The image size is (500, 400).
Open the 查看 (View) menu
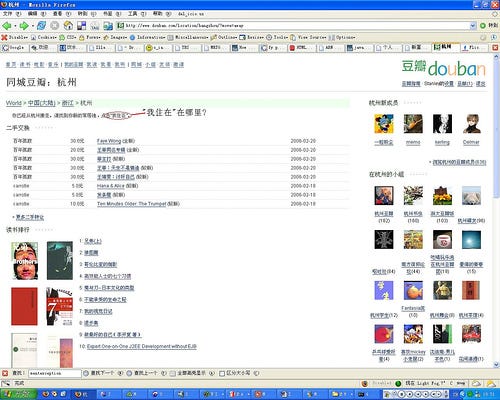point(62,14)
